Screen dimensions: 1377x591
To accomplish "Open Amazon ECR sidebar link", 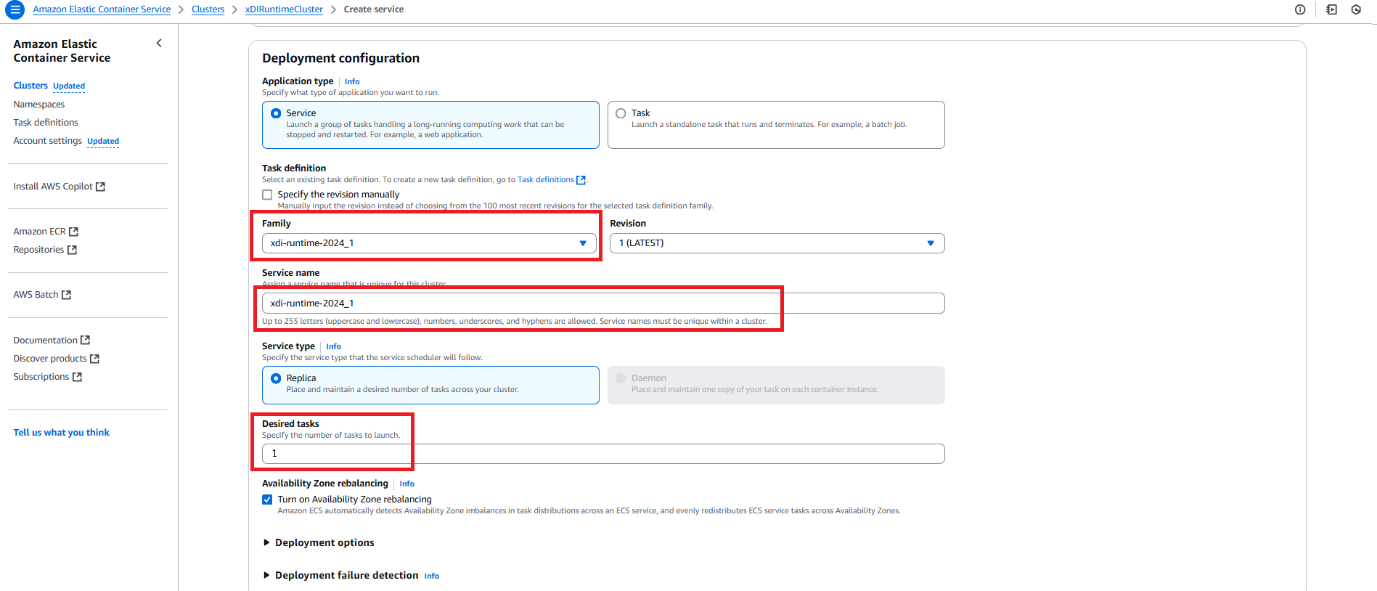I will [x=39, y=232].
